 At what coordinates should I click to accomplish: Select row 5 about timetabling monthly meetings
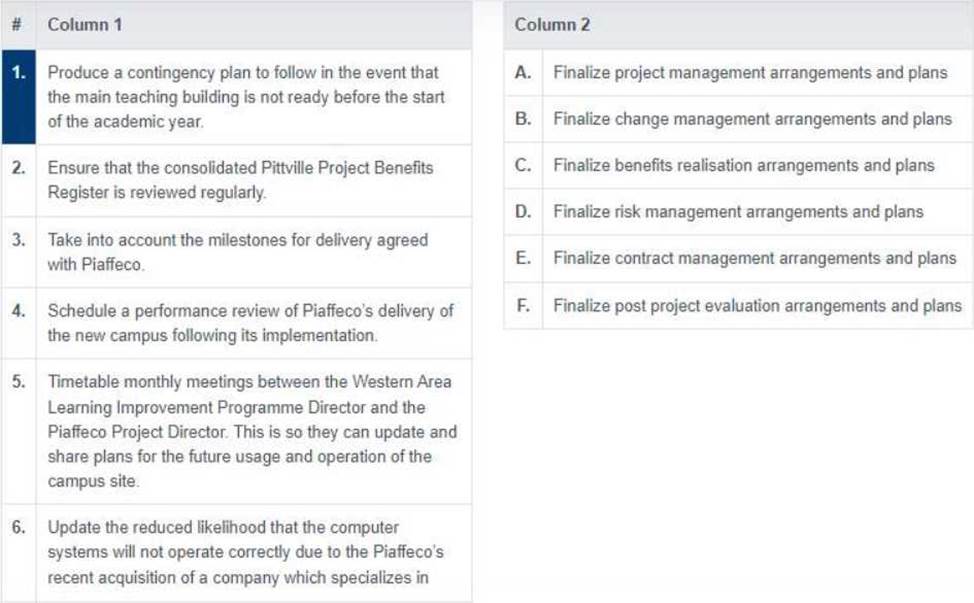pos(237,432)
